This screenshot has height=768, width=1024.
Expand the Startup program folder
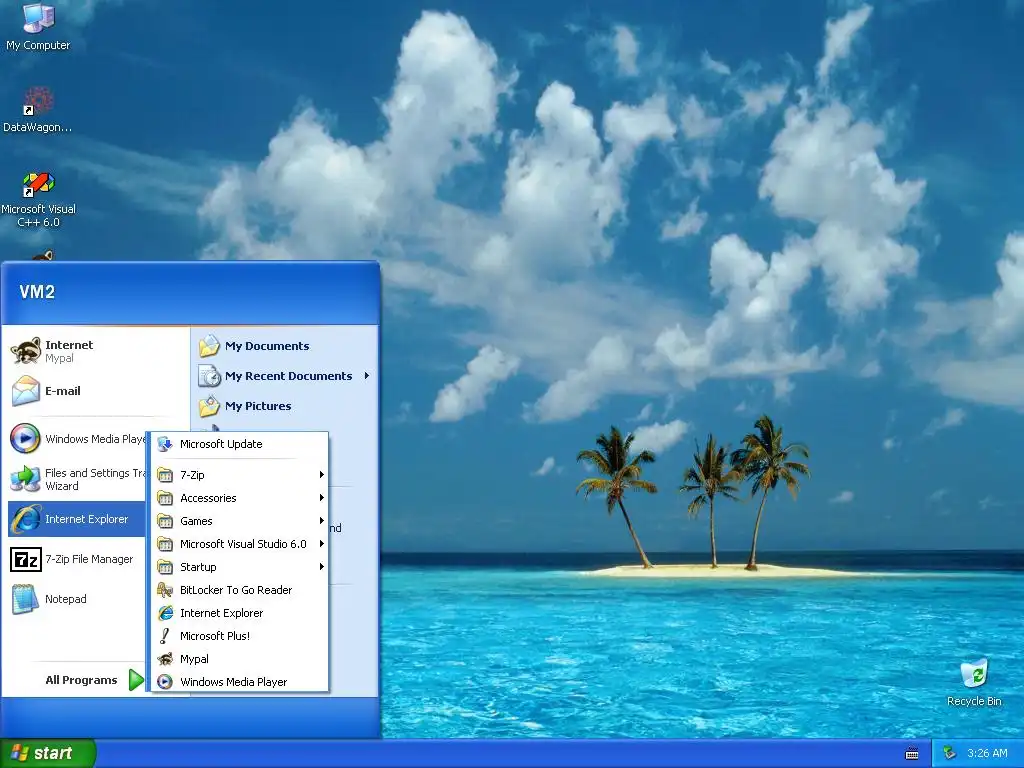tap(240, 567)
